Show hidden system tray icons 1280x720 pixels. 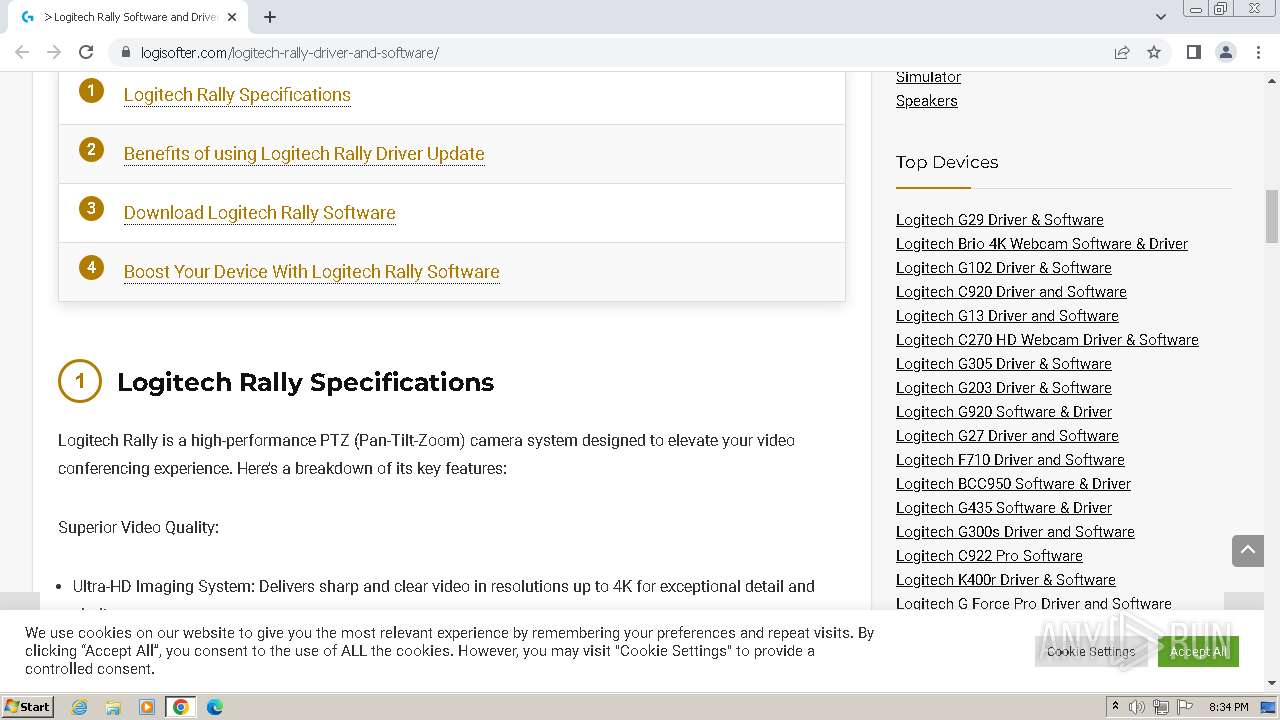click(1115, 707)
